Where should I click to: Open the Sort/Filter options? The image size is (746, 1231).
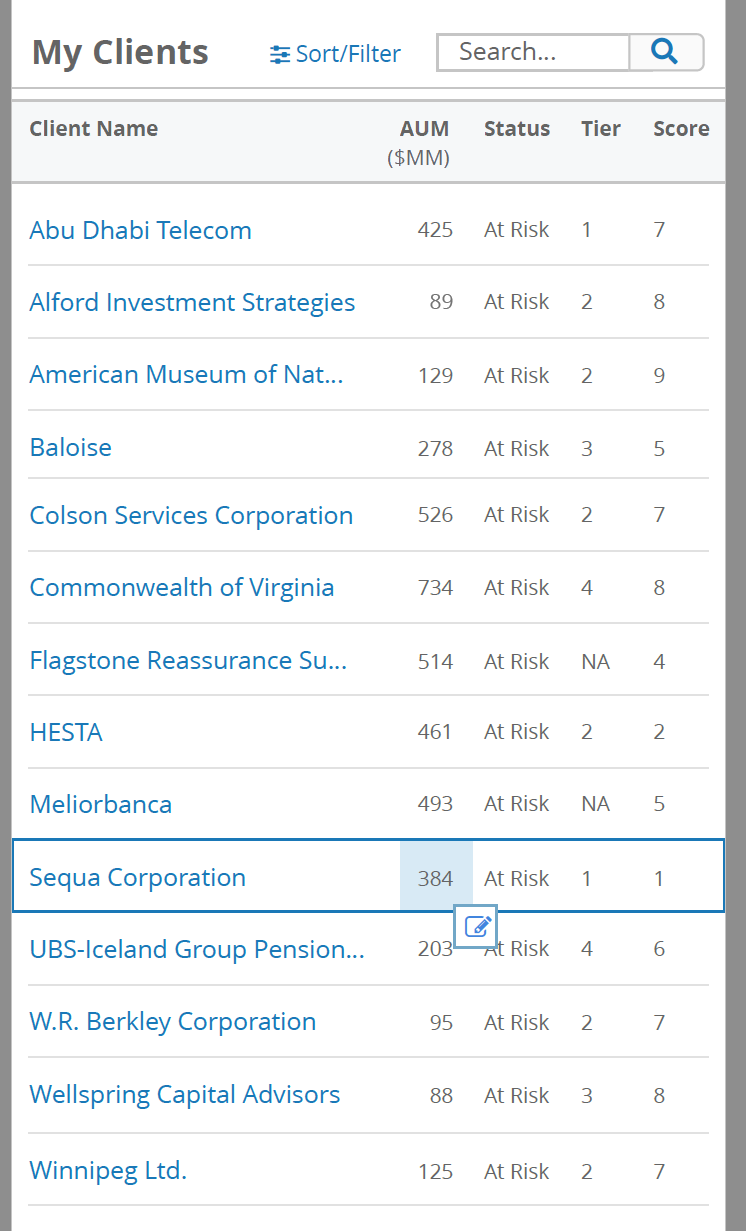[x=335, y=54]
